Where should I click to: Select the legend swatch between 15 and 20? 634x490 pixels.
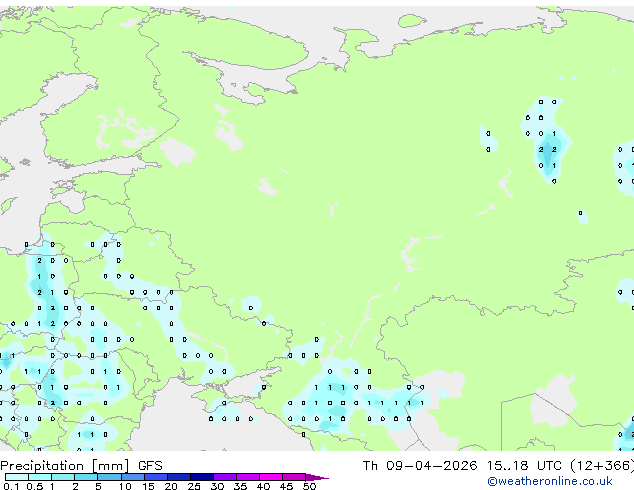click(x=156, y=477)
